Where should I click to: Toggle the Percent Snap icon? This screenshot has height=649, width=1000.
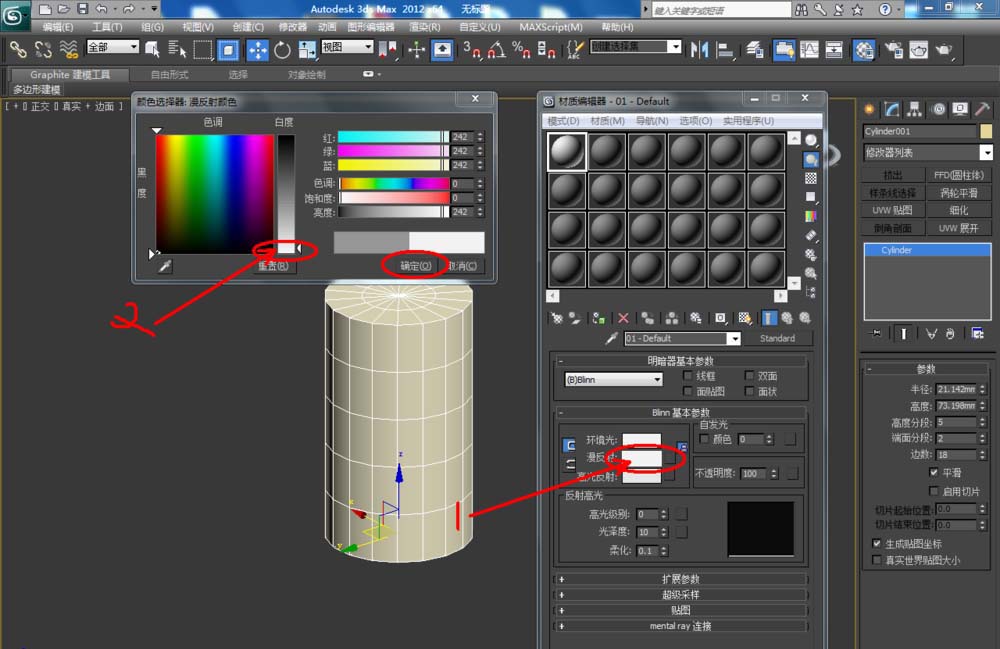click(x=520, y=50)
